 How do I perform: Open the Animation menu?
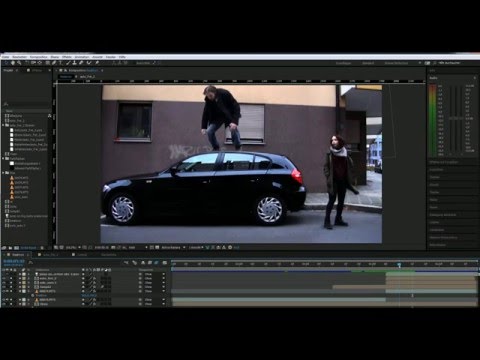tap(82, 57)
